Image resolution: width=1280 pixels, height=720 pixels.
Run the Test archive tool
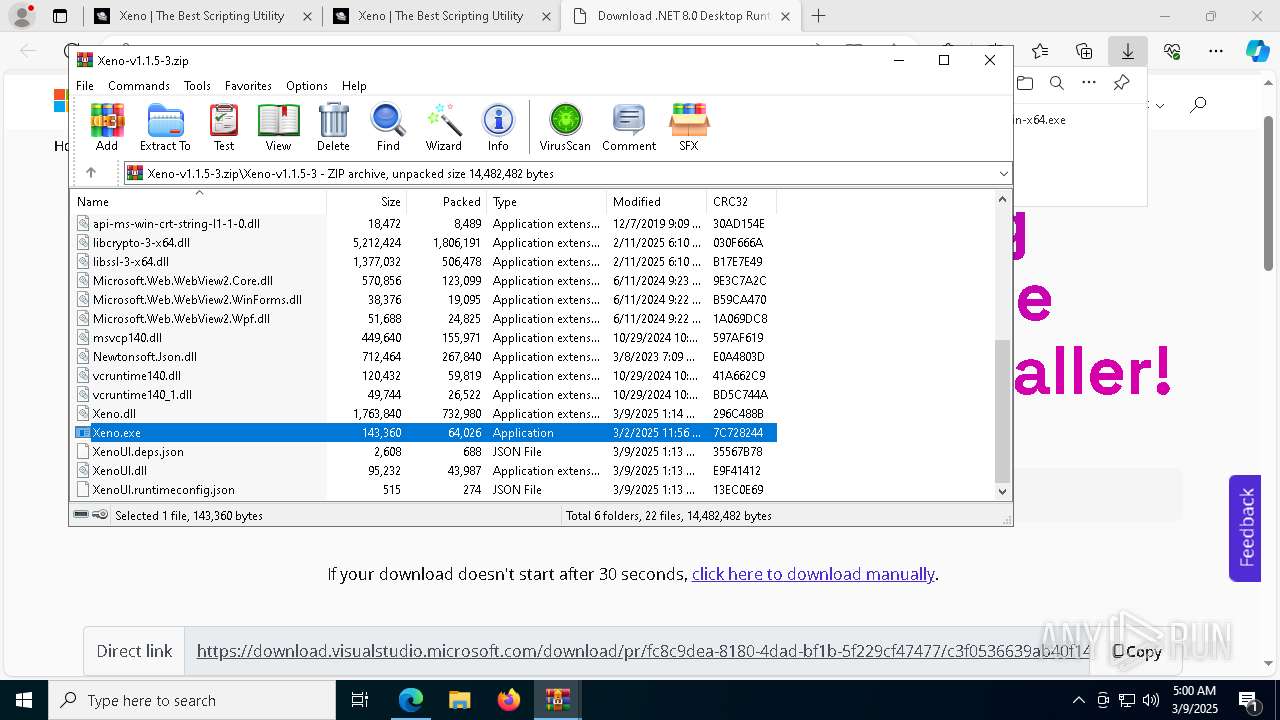224,127
